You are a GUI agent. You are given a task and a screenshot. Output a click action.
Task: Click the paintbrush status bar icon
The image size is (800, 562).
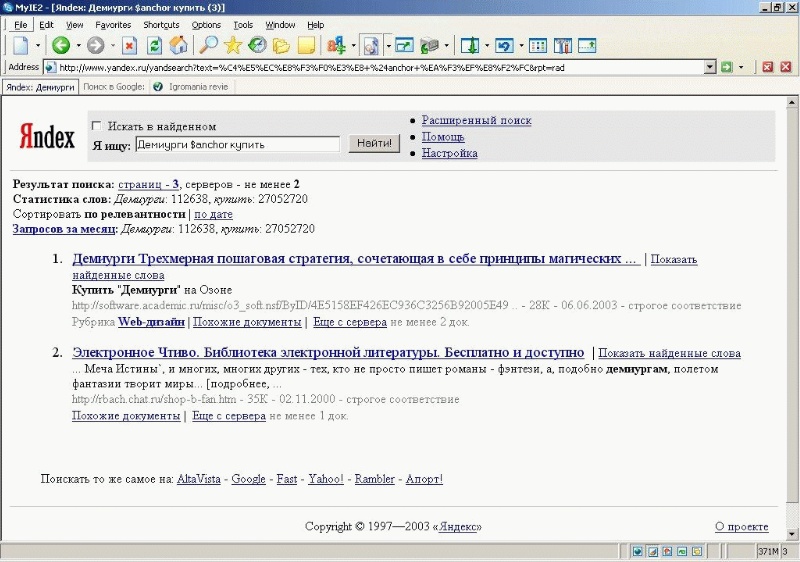click(x=653, y=551)
